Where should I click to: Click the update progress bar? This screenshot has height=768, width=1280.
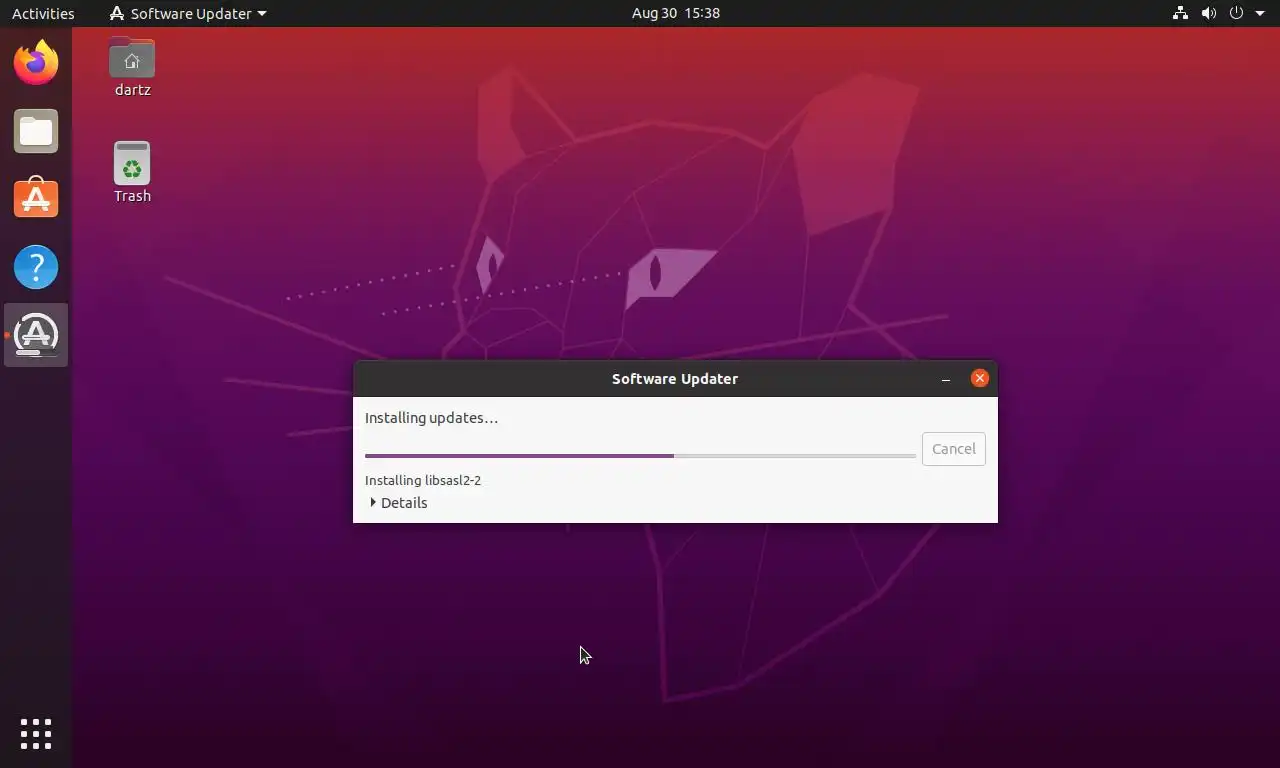(640, 456)
